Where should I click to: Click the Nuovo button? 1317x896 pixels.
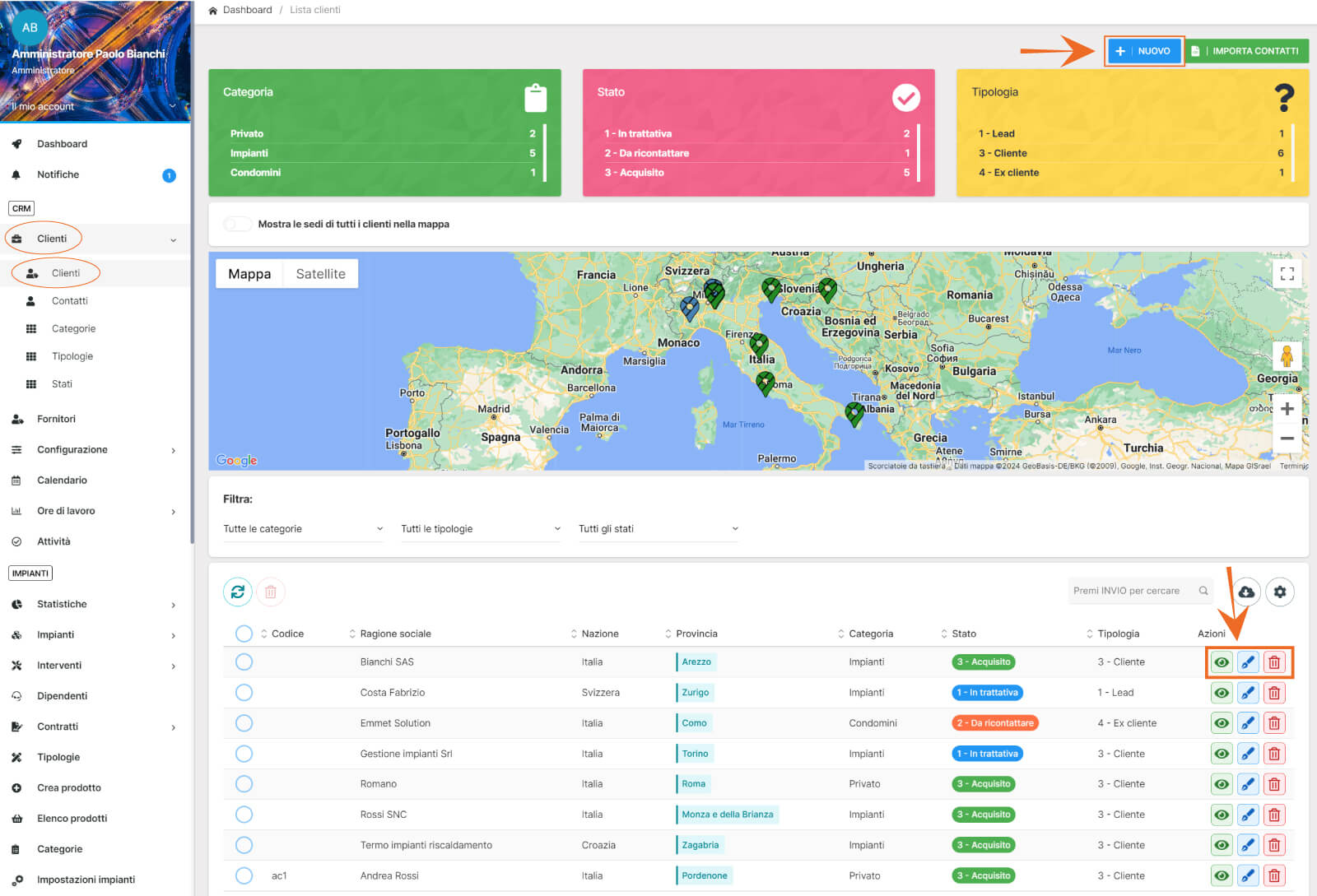(x=1143, y=51)
